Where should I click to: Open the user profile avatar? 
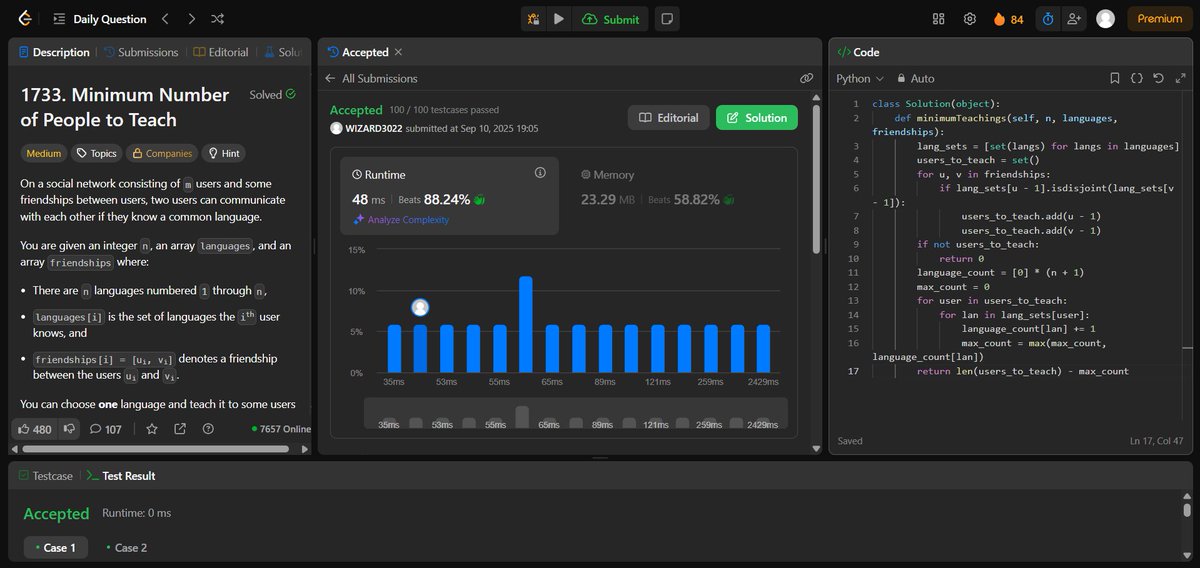click(1105, 19)
